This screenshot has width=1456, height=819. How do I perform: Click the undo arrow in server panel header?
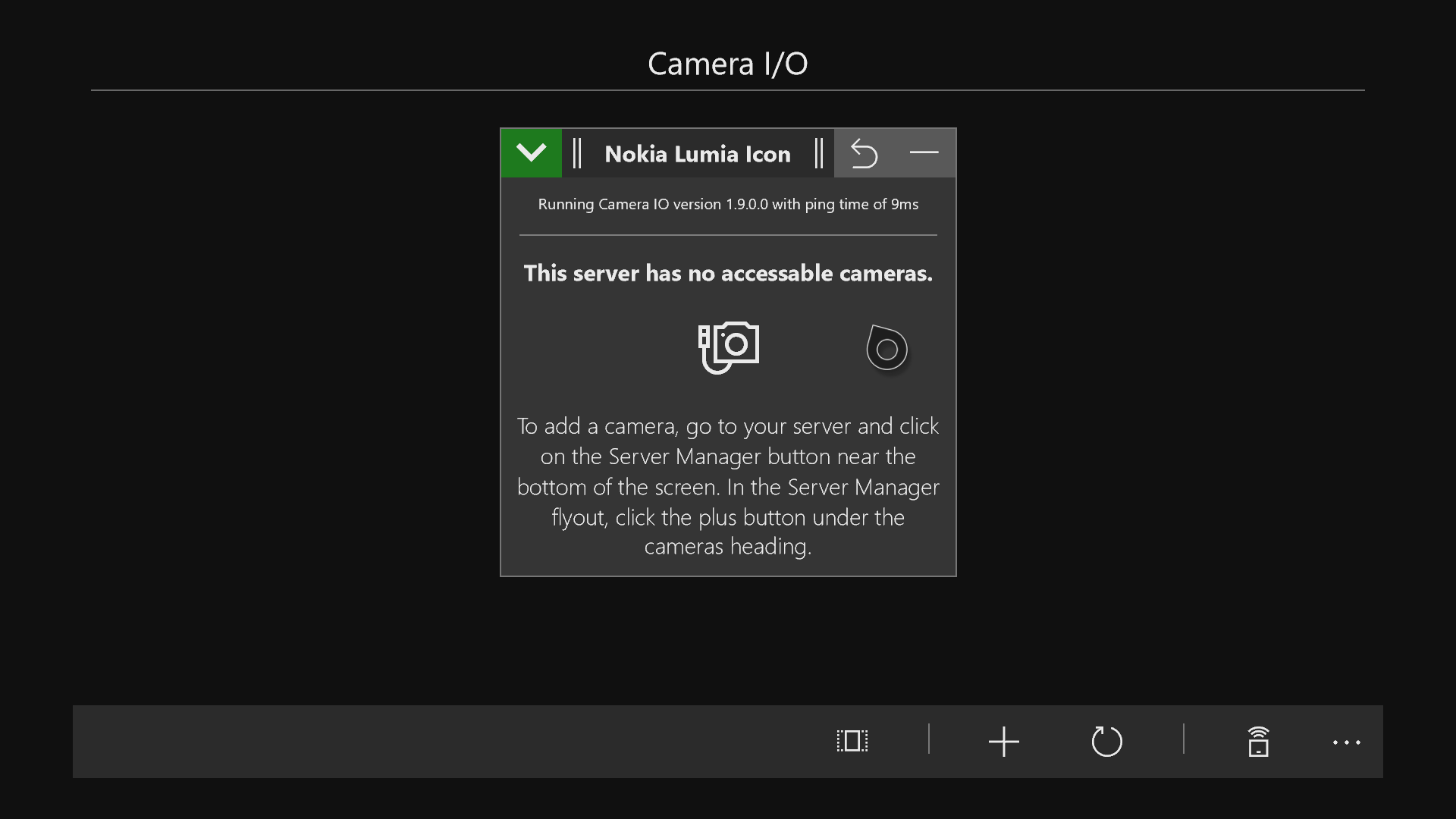(x=864, y=153)
